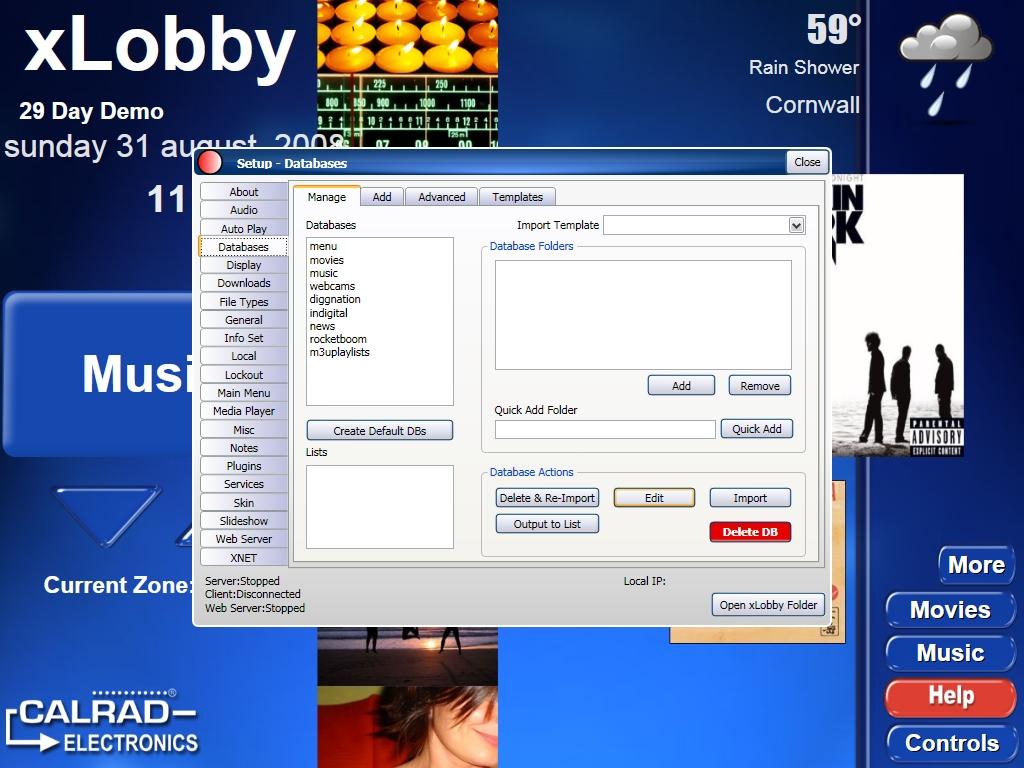1024x768 pixels.
Task: Open Music from xLobby side menu
Action: 950,653
